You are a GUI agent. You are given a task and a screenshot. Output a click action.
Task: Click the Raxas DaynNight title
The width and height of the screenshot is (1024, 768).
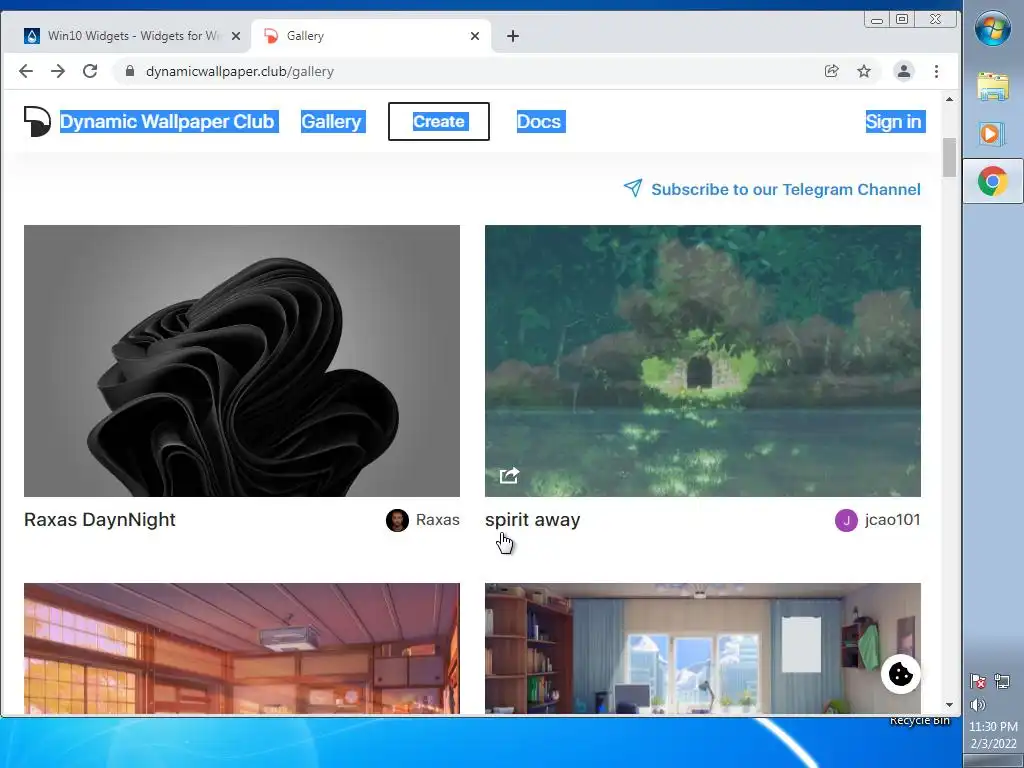[100, 520]
